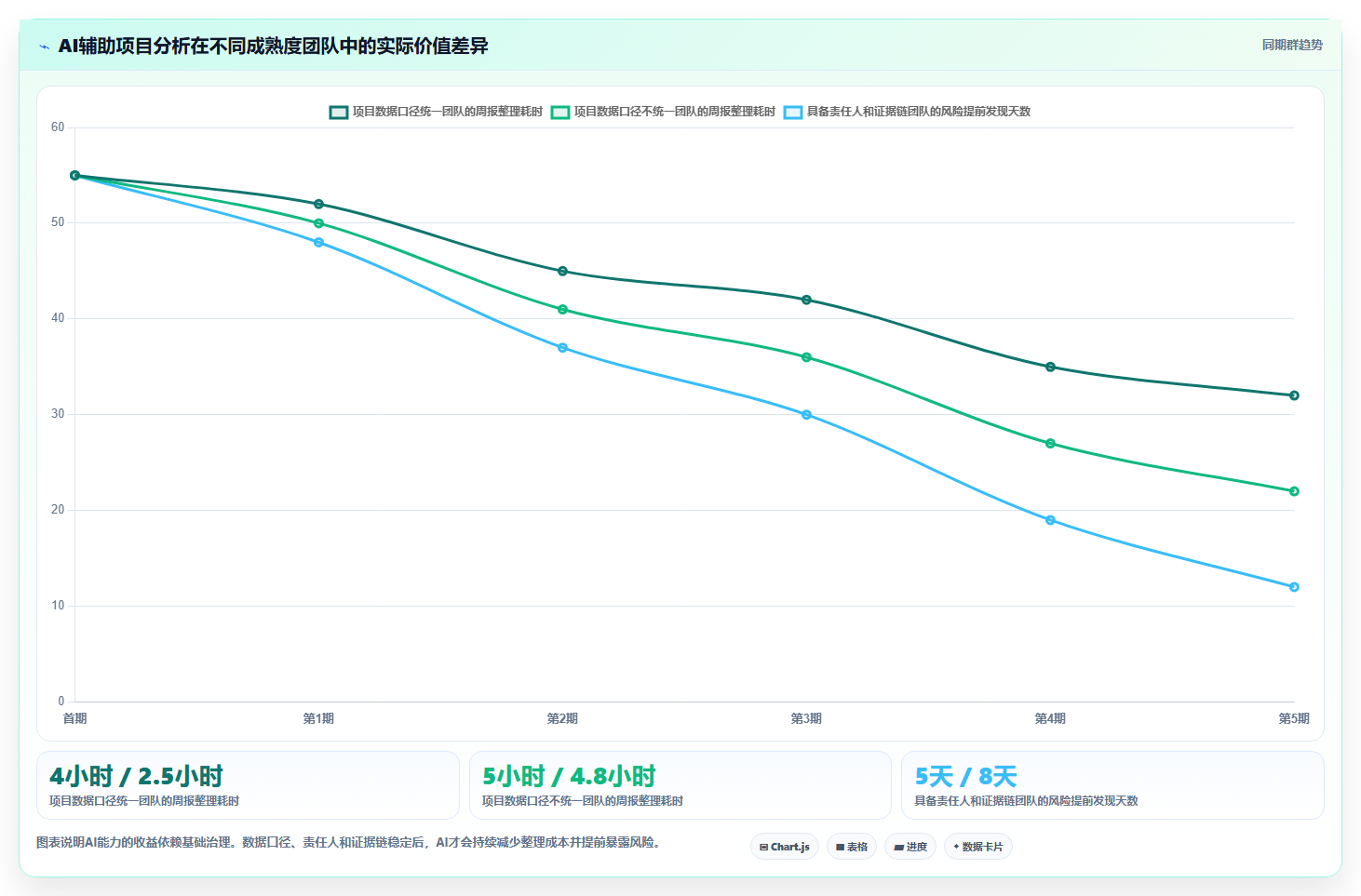Click blue data point 30 at 第3期
Screen dimensions: 1361x896
[807, 414]
